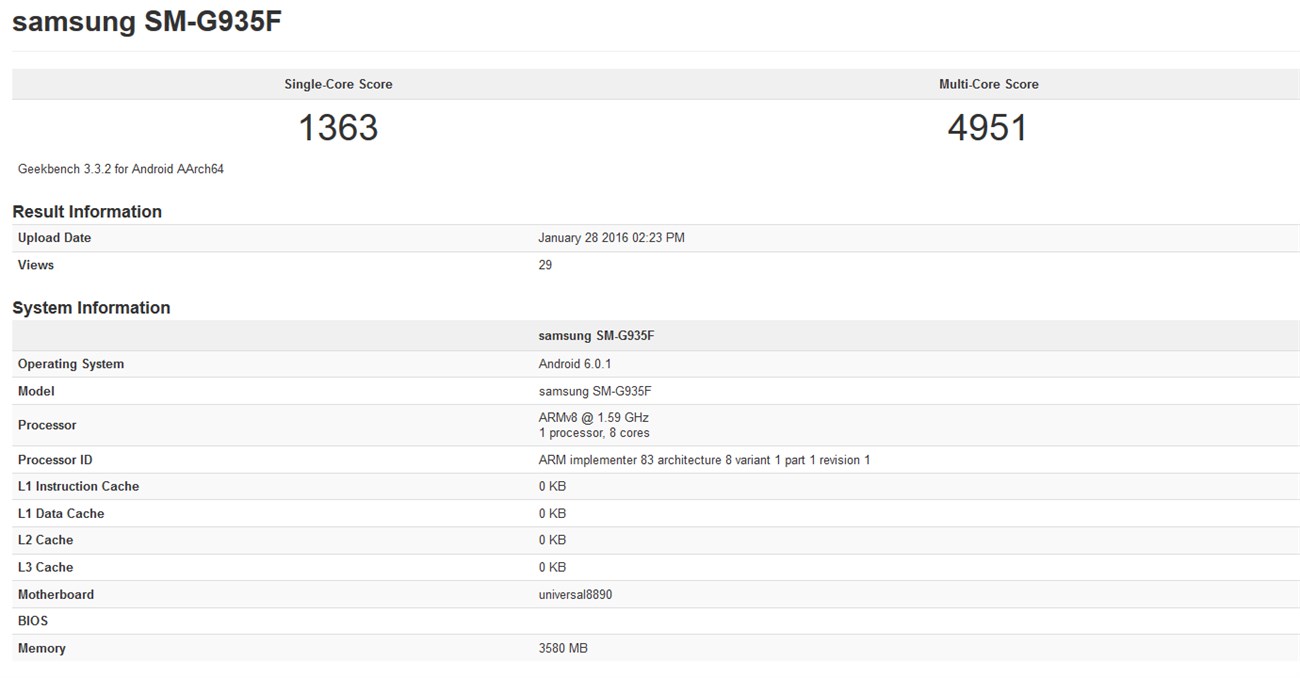
Task: Click the L1 Instruction Cache label
Action: coord(78,486)
